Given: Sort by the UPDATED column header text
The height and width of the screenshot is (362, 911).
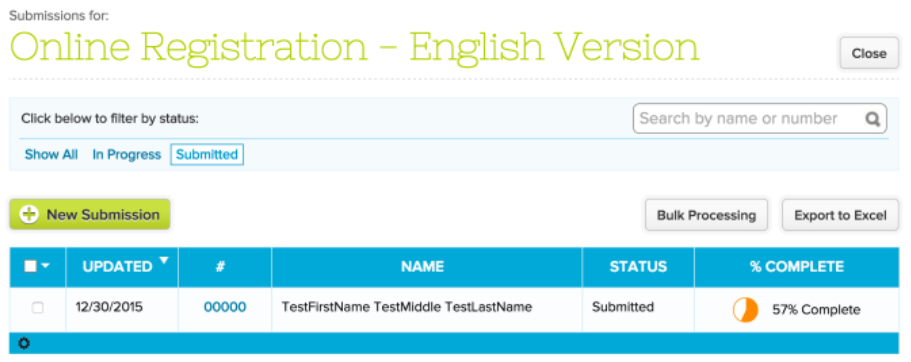Looking at the screenshot, I should pyautogui.click(x=117, y=267).
